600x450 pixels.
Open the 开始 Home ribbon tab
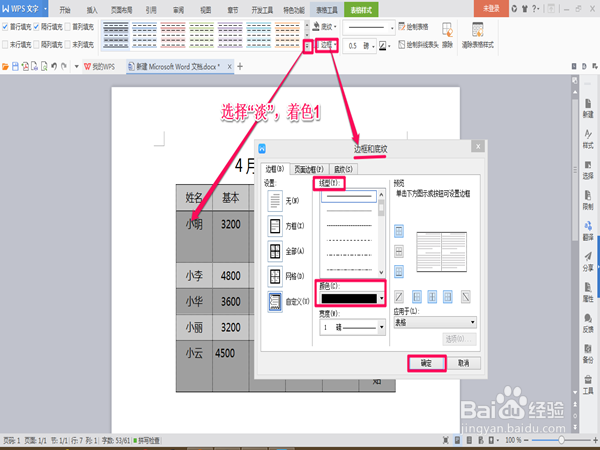pyautogui.click(x=65, y=10)
